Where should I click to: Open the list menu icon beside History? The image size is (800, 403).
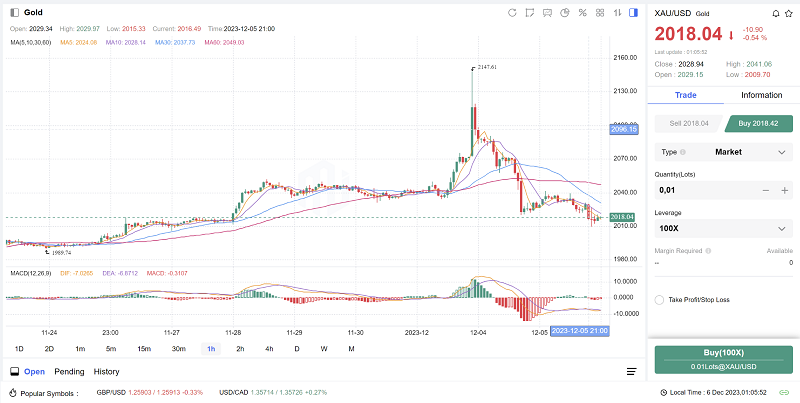click(631, 371)
